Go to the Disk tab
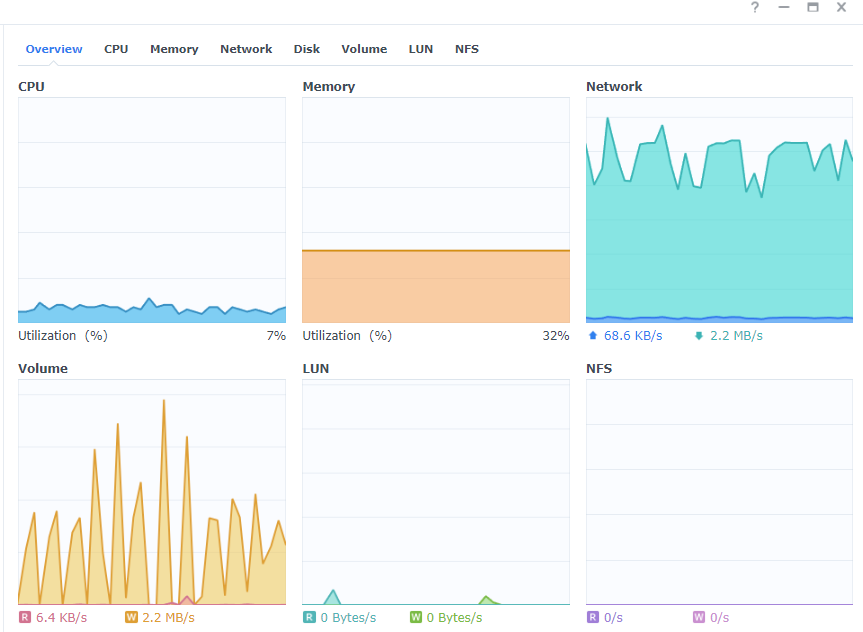Screen dimensions: 863x632 point(307,49)
